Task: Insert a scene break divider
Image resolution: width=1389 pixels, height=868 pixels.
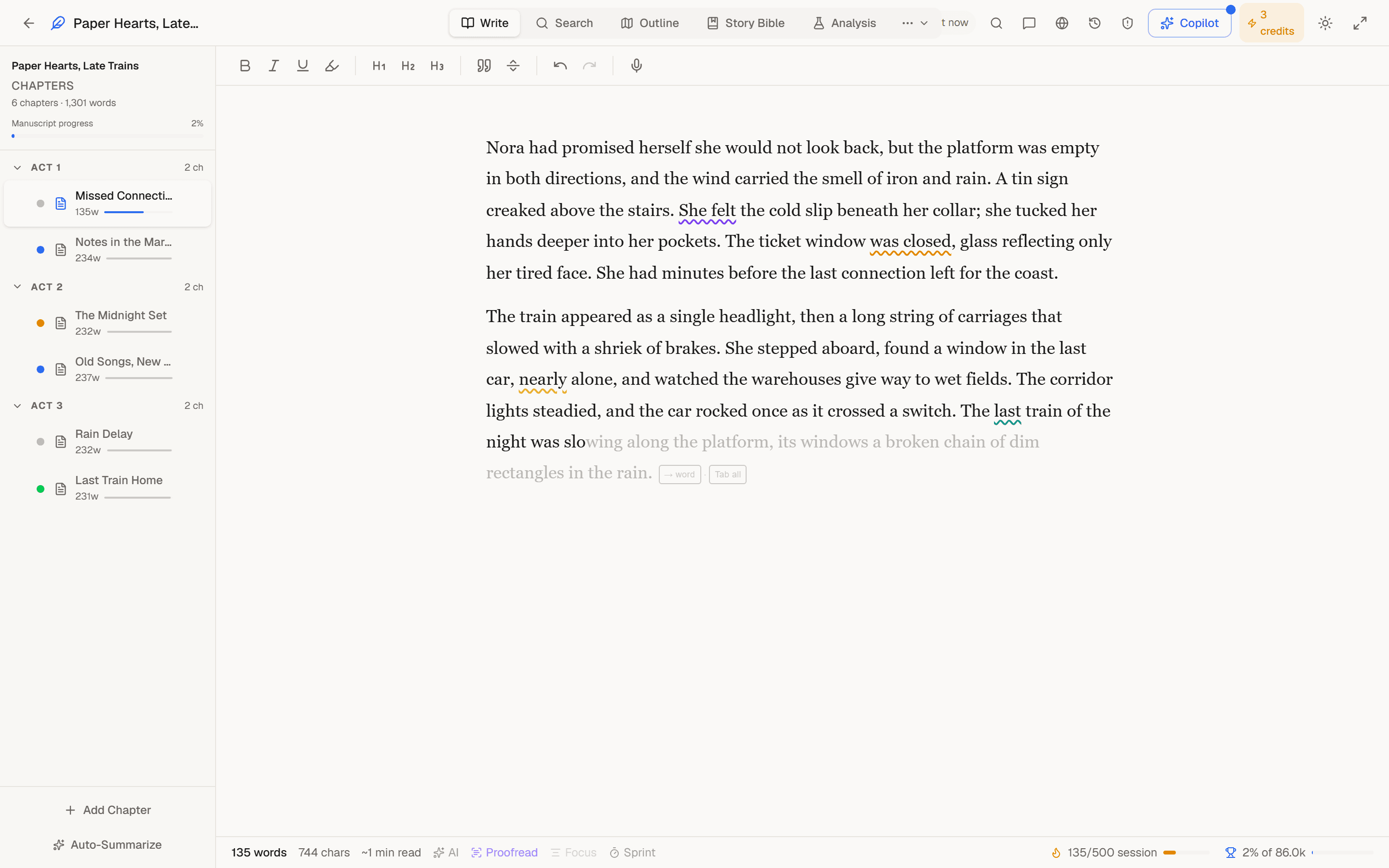Action: tap(513, 66)
